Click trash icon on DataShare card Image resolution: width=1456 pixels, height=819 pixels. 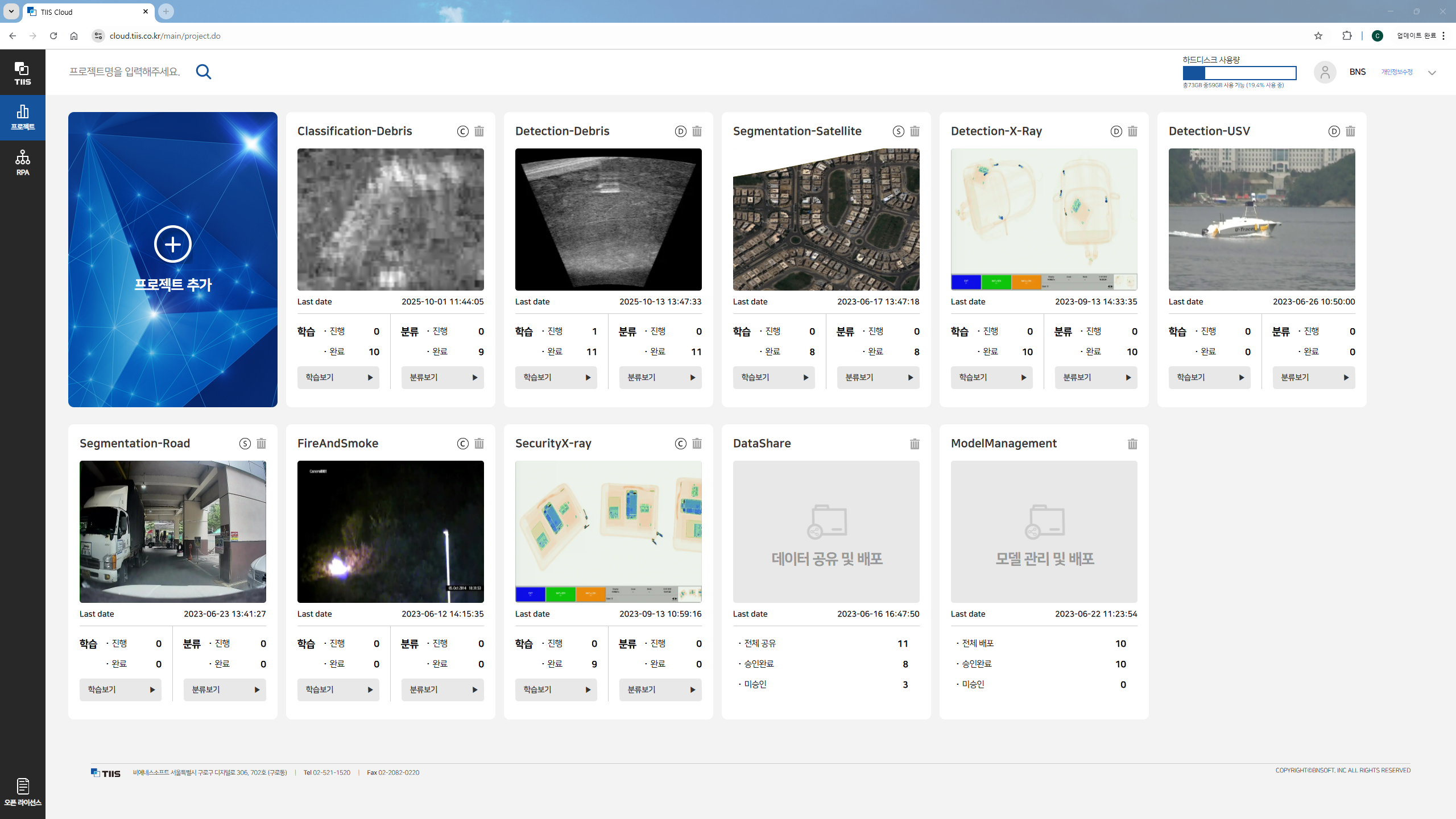coord(915,444)
